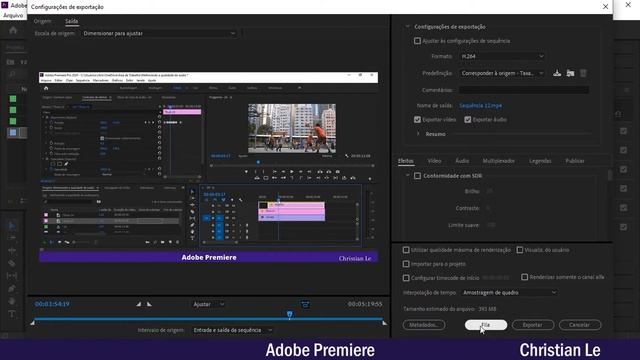
Task: Collapse Configurações de exportação section
Action: (407, 27)
